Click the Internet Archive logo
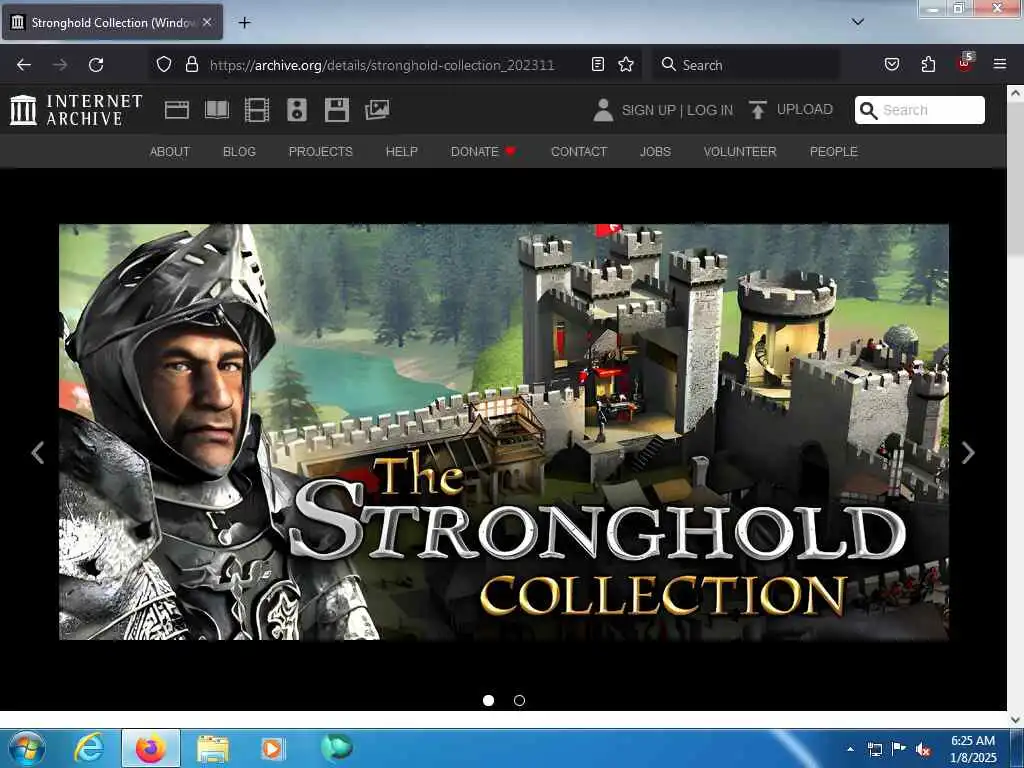 76,110
